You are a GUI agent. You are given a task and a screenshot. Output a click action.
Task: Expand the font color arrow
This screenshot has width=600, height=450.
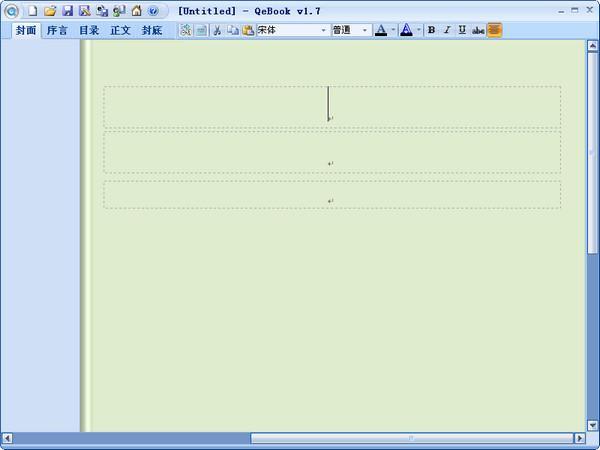(393, 30)
